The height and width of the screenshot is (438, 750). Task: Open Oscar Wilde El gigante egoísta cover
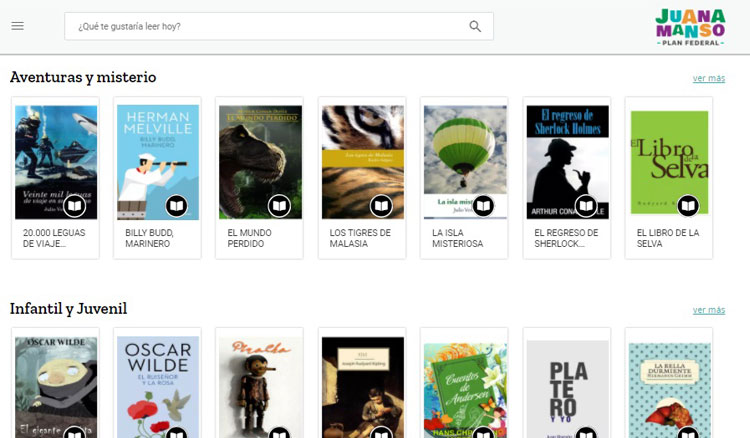pyautogui.click(x=56, y=387)
